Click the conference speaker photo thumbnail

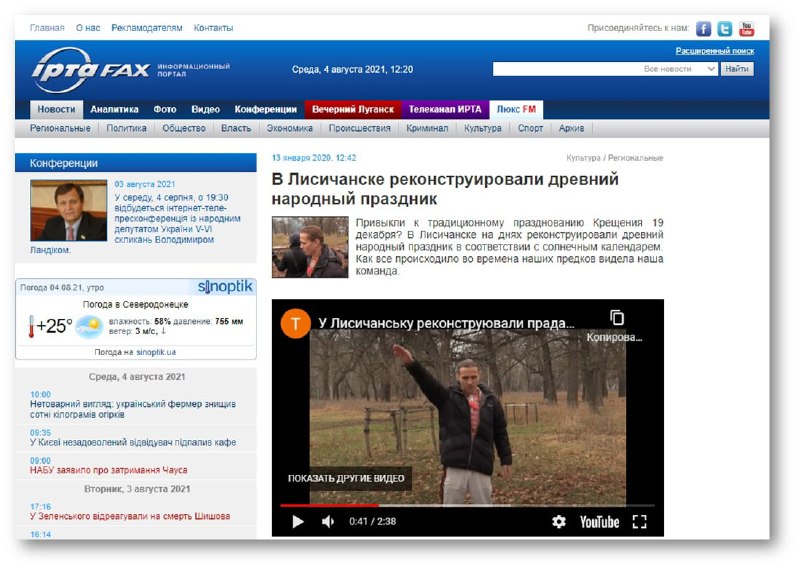[x=68, y=210]
